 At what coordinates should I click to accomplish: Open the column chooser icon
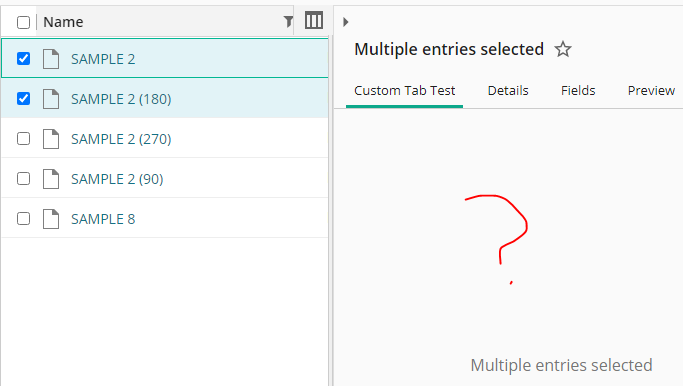[314, 20]
